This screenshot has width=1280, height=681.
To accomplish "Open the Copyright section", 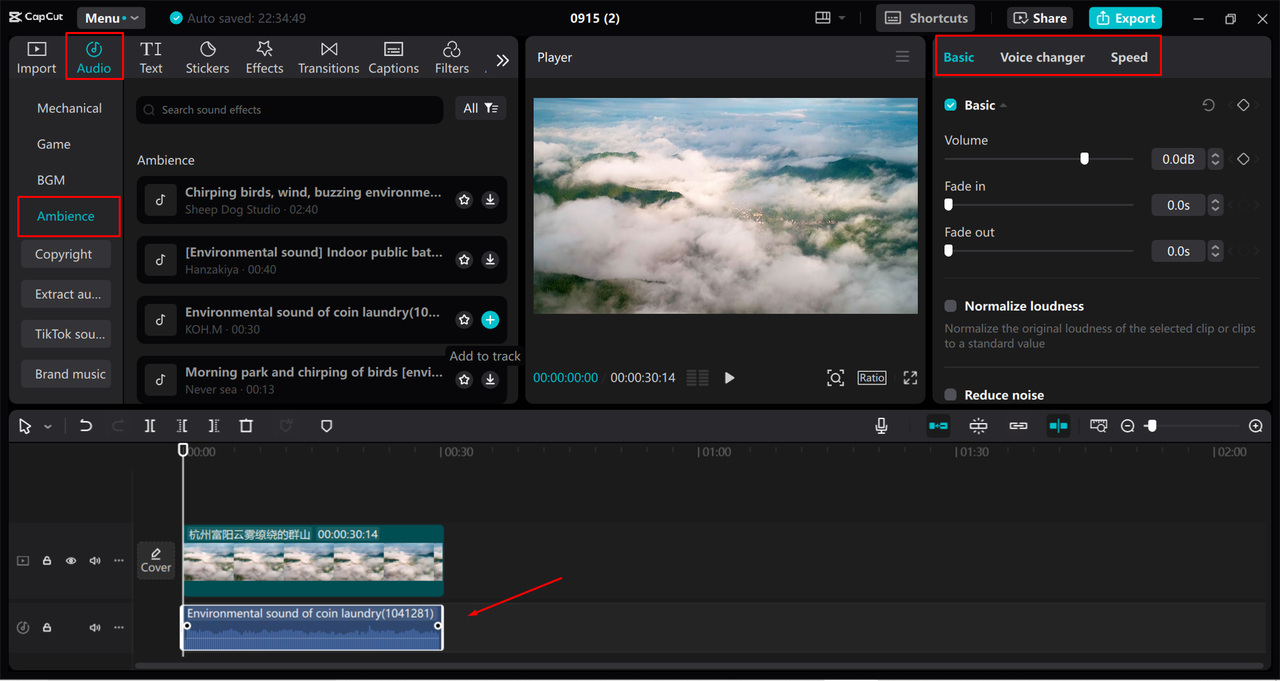I will (x=64, y=254).
